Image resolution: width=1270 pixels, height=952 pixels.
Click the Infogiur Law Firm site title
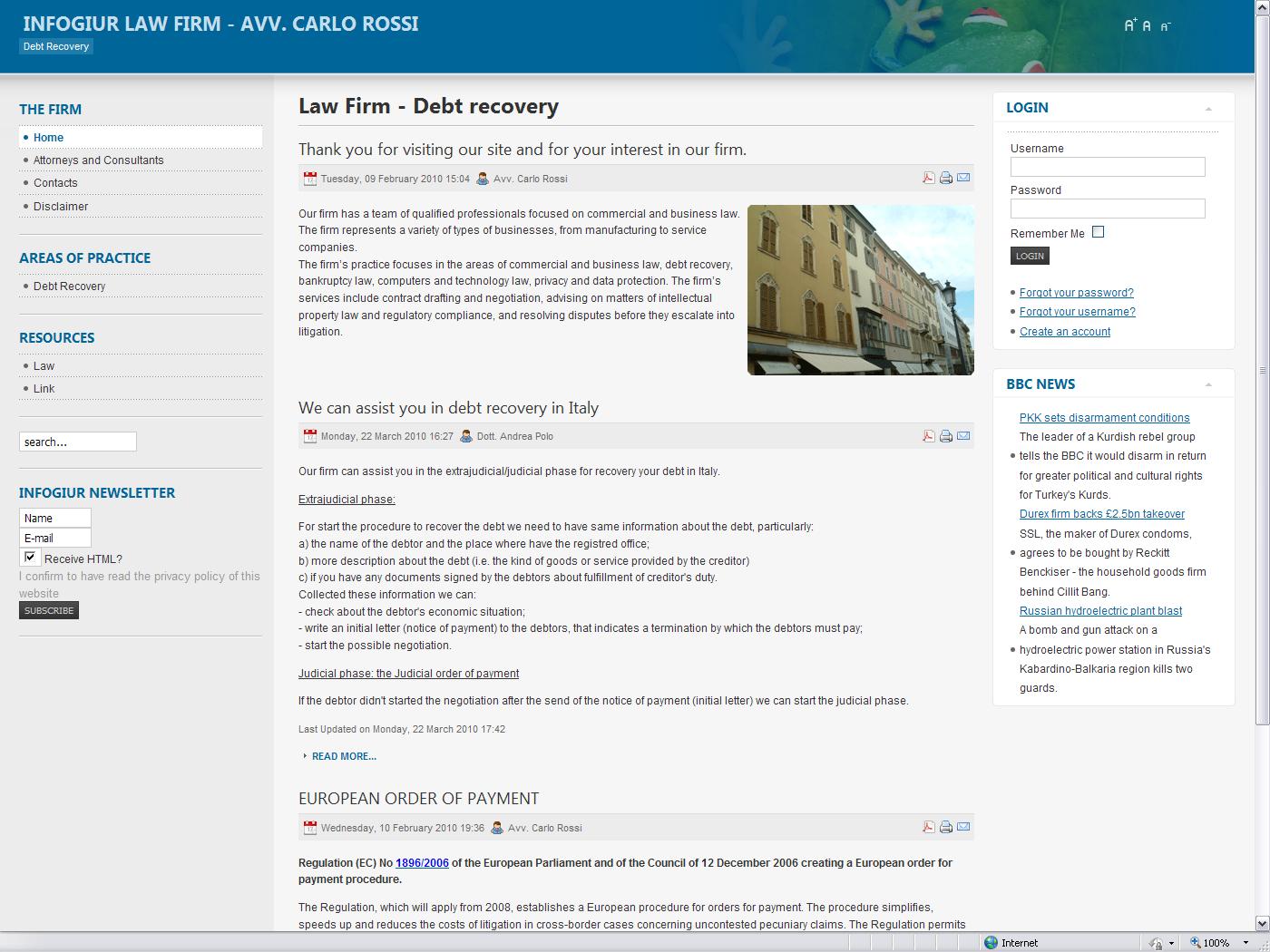click(220, 23)
